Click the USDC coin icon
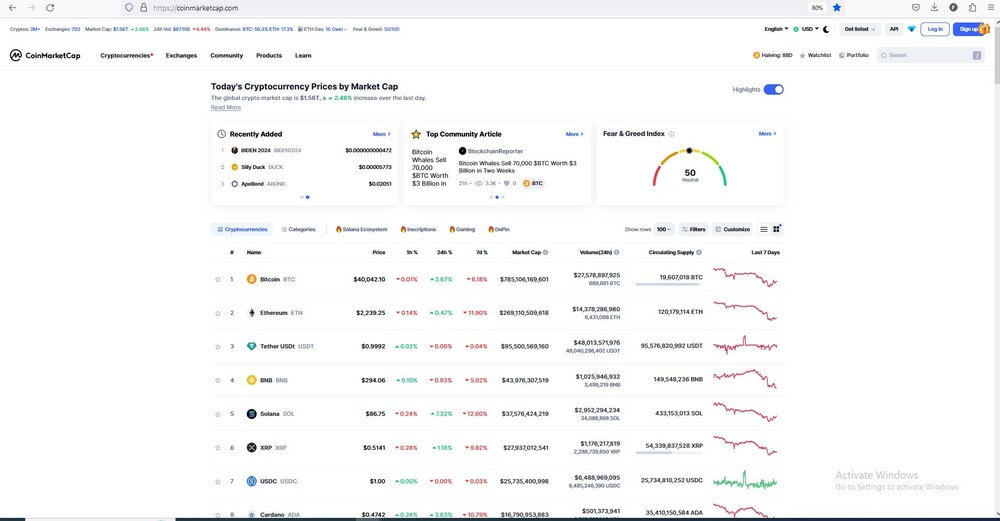 point(251,481)
